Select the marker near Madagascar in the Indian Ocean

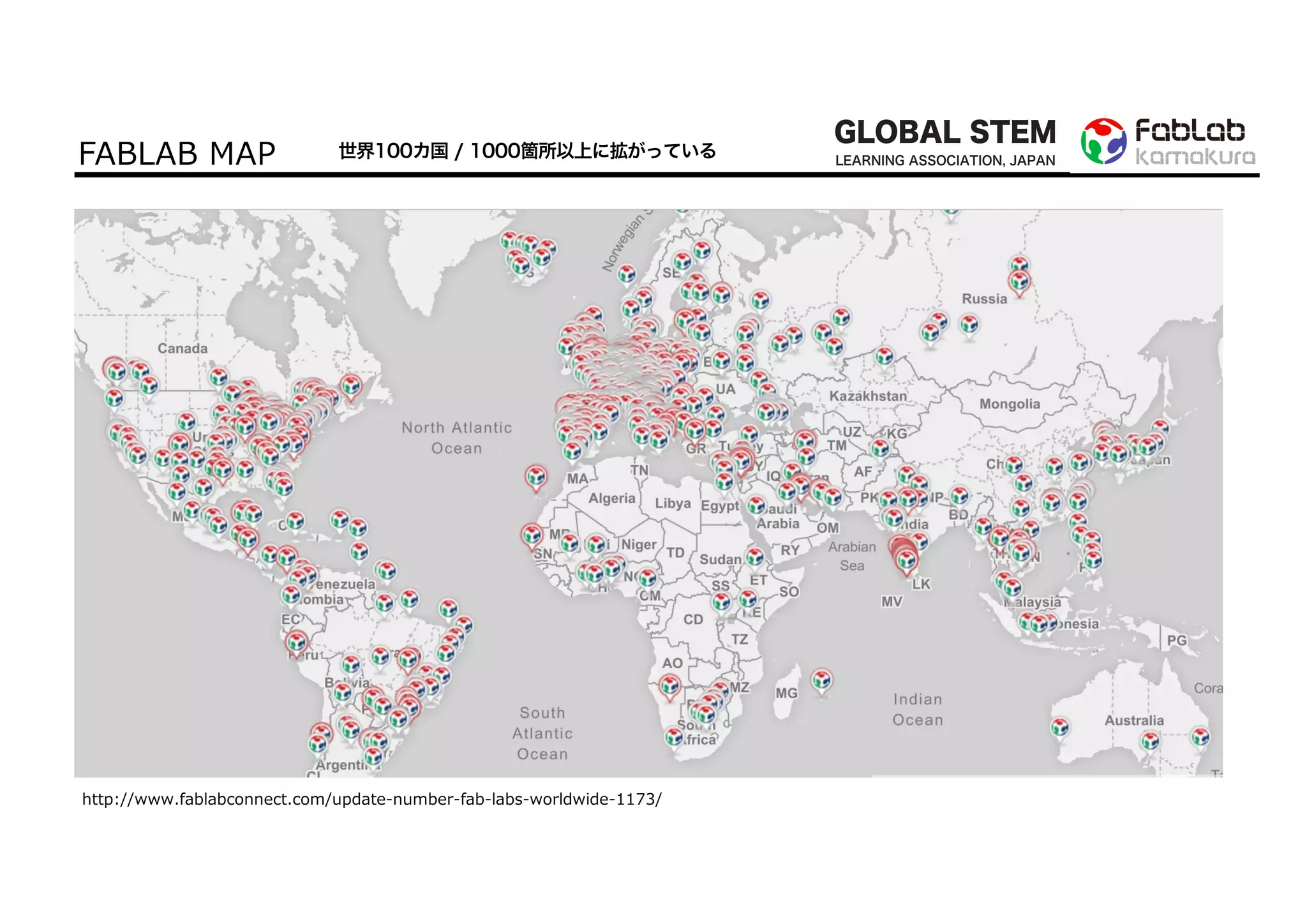click(x=821, y=682)
